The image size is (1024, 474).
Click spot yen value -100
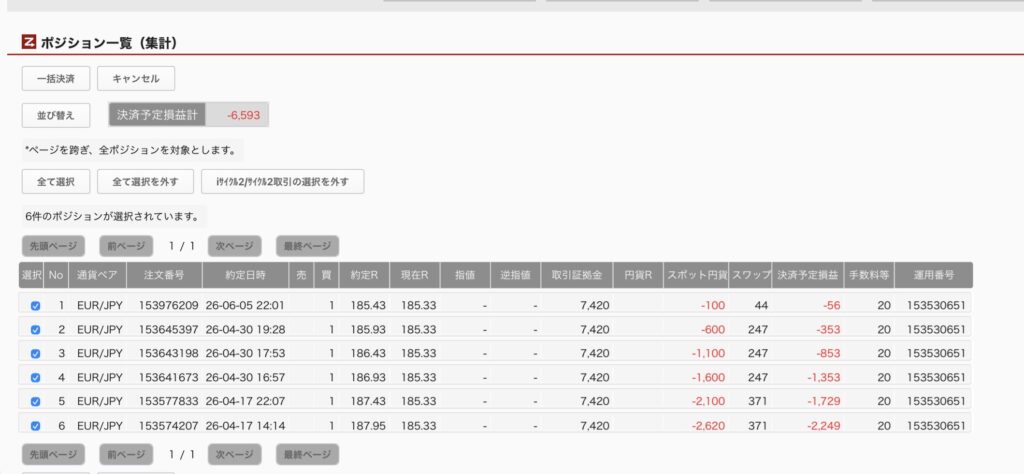pyautogui.click(x=712, y=305)
